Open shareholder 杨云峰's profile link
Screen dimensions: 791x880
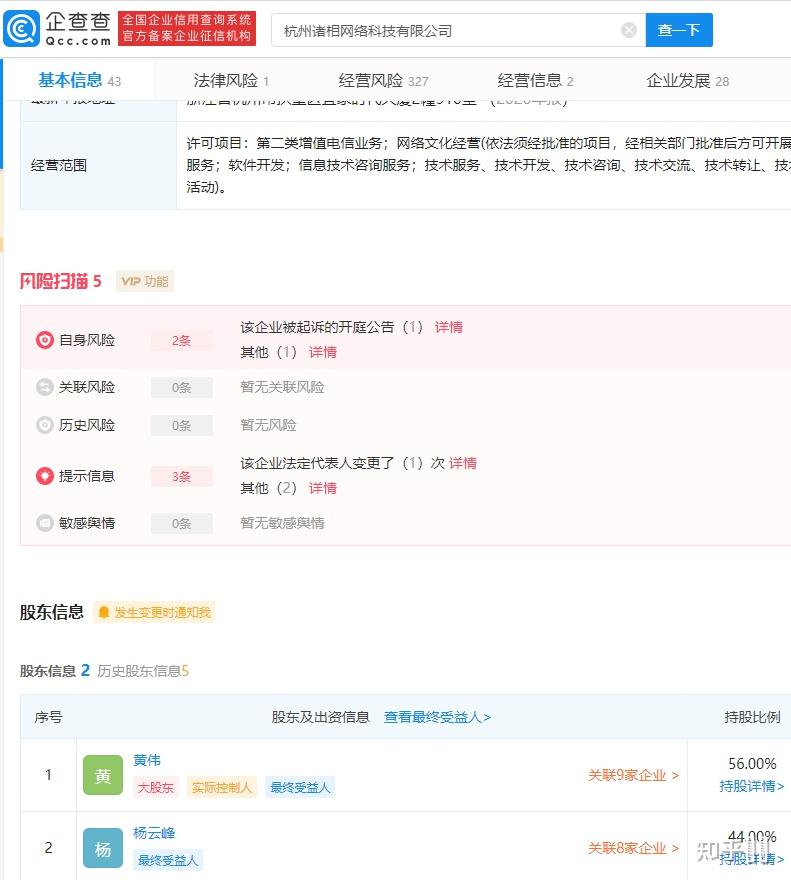pos(154,833)
